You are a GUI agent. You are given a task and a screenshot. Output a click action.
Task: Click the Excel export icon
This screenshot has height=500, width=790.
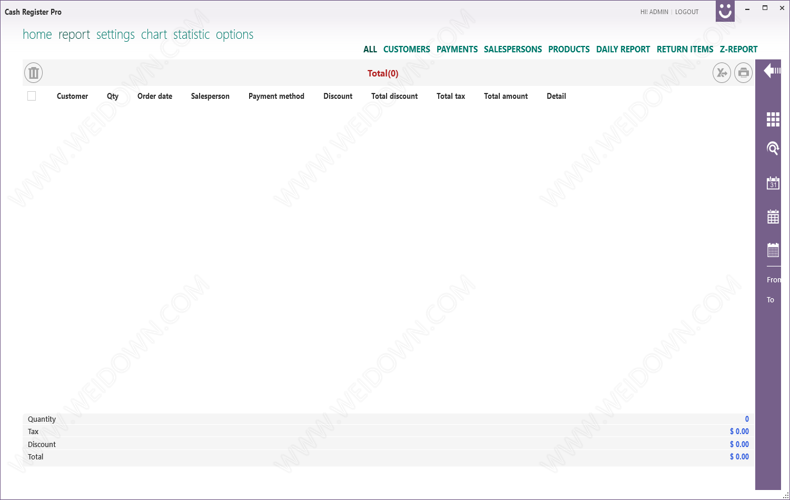(721, 73)
